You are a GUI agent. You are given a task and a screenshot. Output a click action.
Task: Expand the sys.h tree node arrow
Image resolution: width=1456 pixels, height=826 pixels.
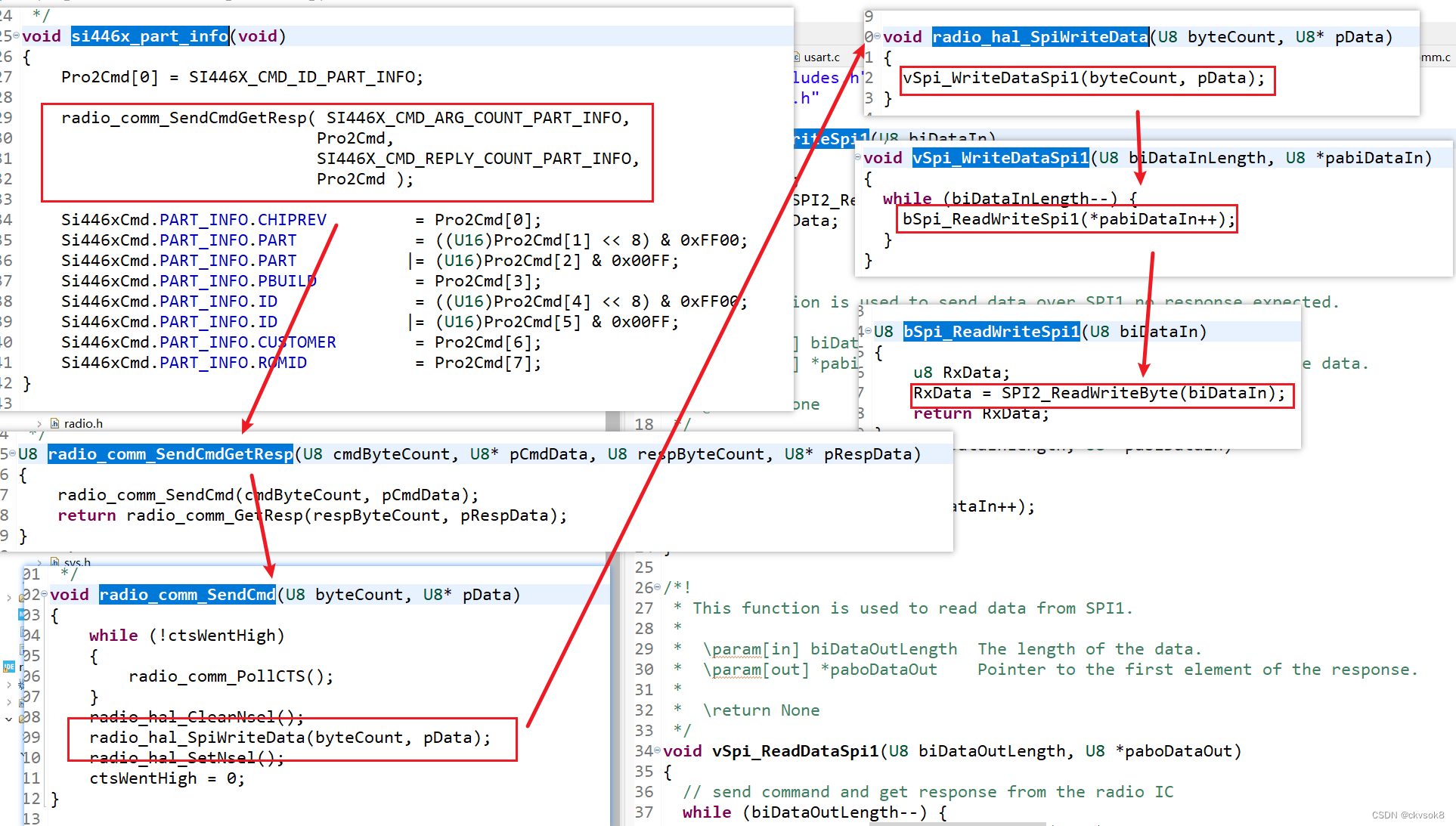point(39,562)
